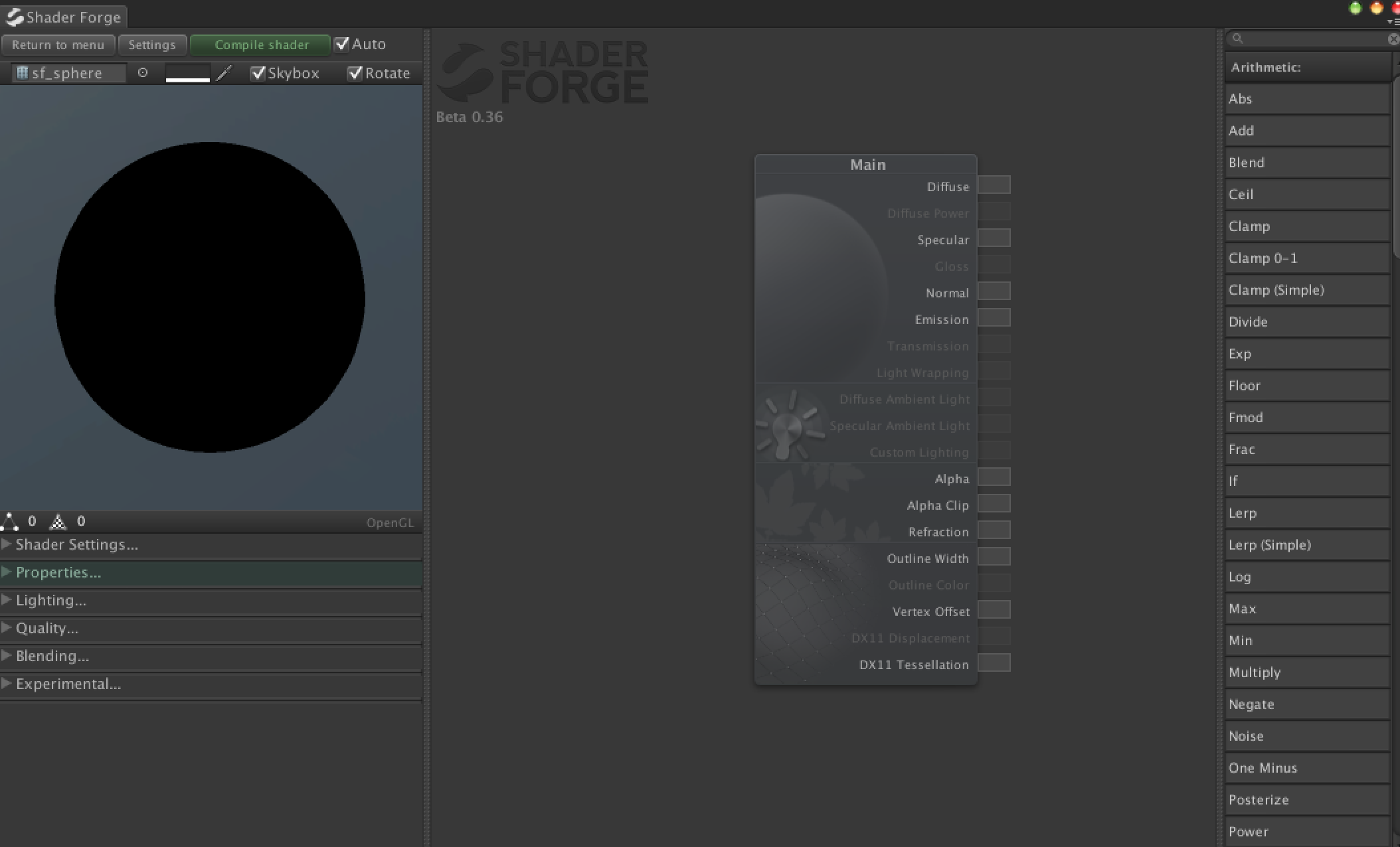Click the Alpha input connector
1400x847 pixels.
(x=994, y=477)
